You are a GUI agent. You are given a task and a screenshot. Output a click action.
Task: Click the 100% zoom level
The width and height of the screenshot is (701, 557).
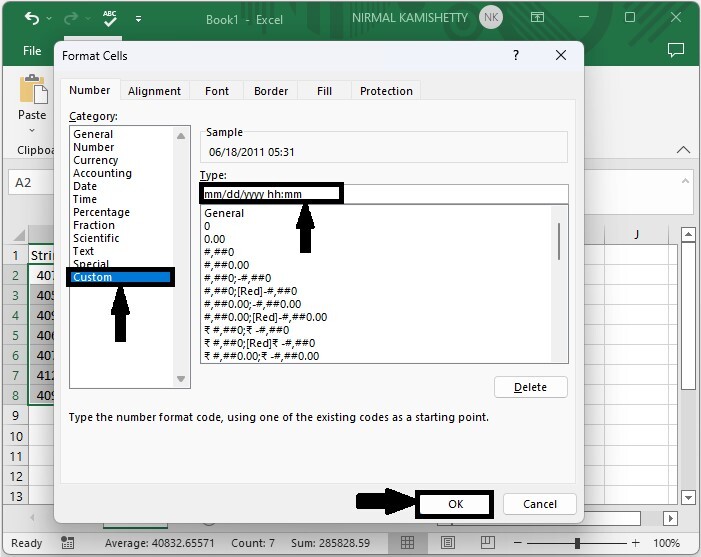tap(666, 543)
